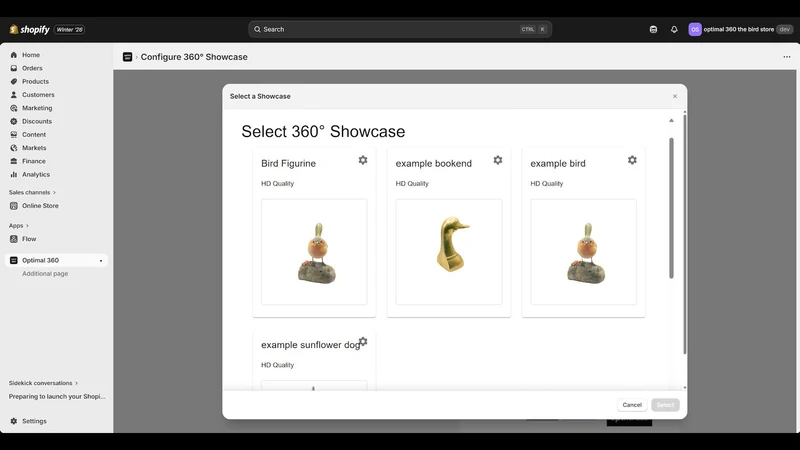This screenshot has height=450, width=800.
Task: Click the Finance bank icon
Action: click(x=14, y=161)
